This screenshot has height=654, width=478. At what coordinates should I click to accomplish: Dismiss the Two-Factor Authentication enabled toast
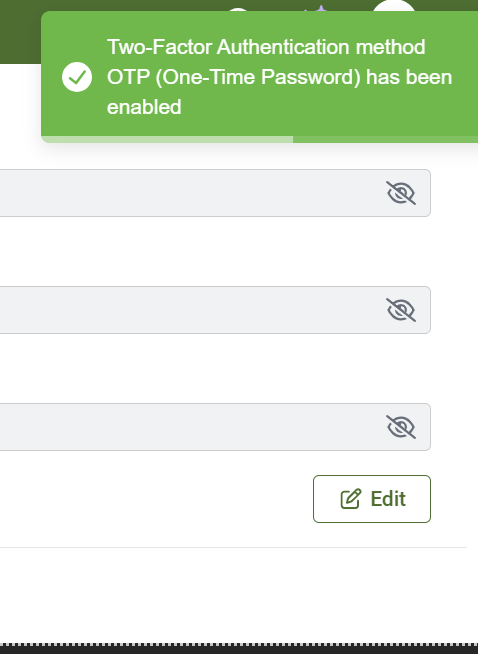[x=259, y=77]
